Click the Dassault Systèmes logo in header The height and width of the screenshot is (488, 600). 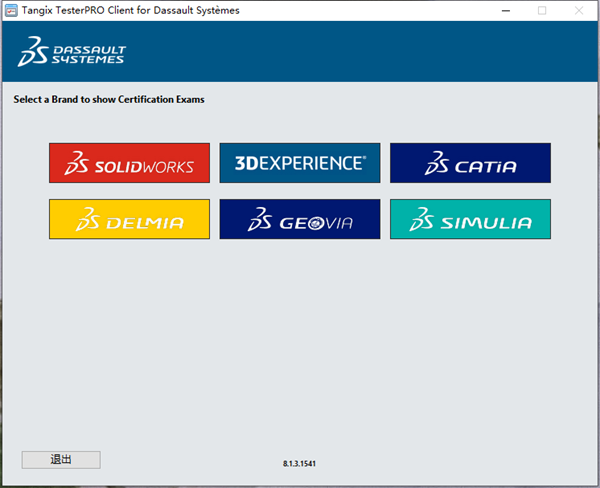(71, 53)
